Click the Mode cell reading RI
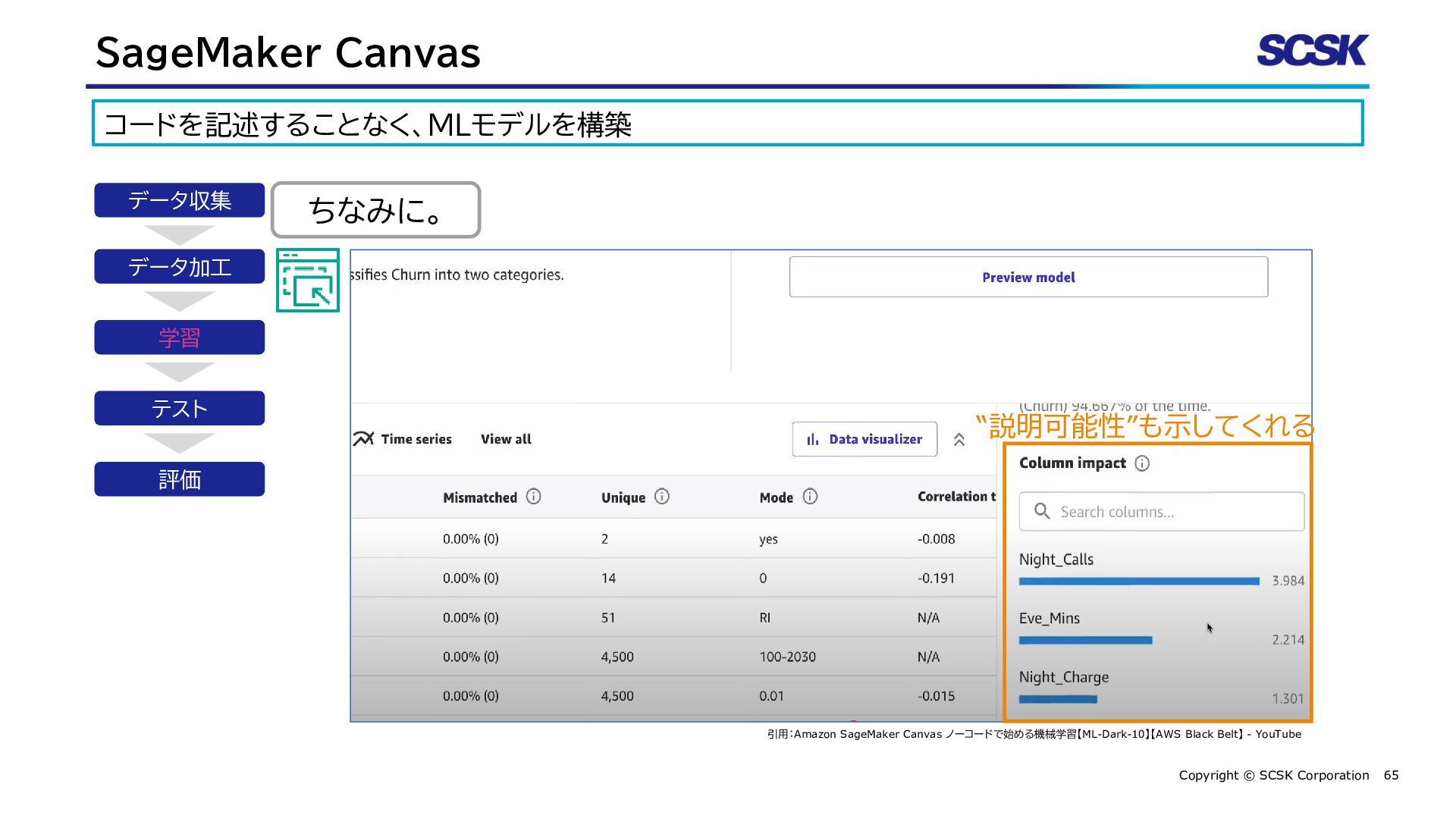This screenshot has width=1456, height=819. pos(764,618)
